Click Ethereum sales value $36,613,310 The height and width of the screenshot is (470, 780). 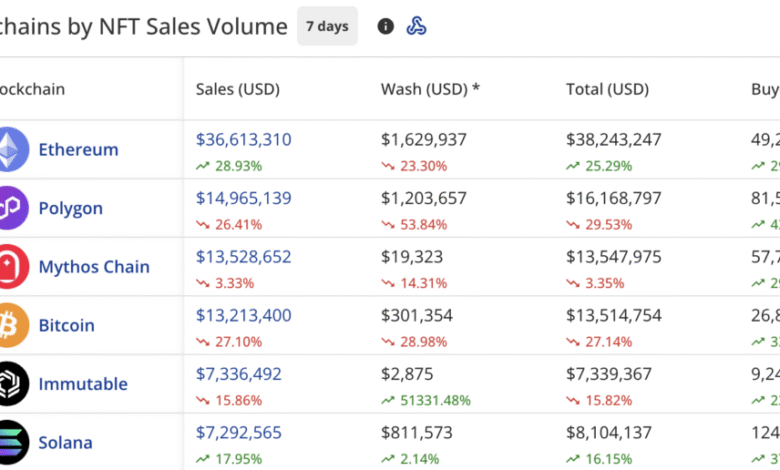pos(243,139)
